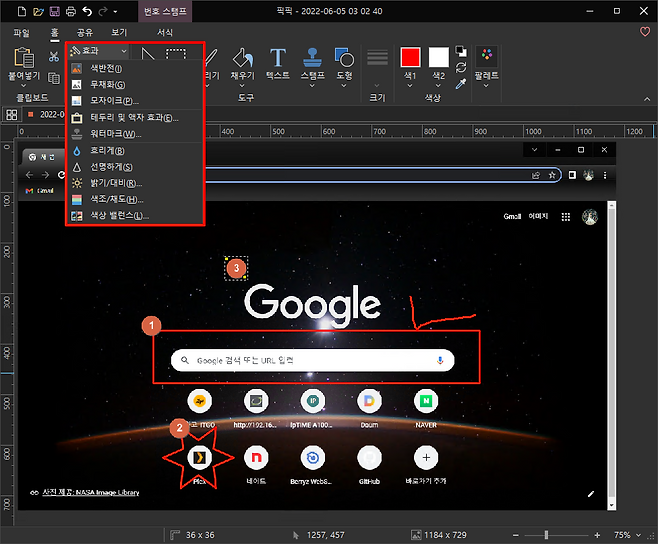Click the zoom out minus button
The width and height of the screenshot is (658, 544).
(x=516, y=535)
